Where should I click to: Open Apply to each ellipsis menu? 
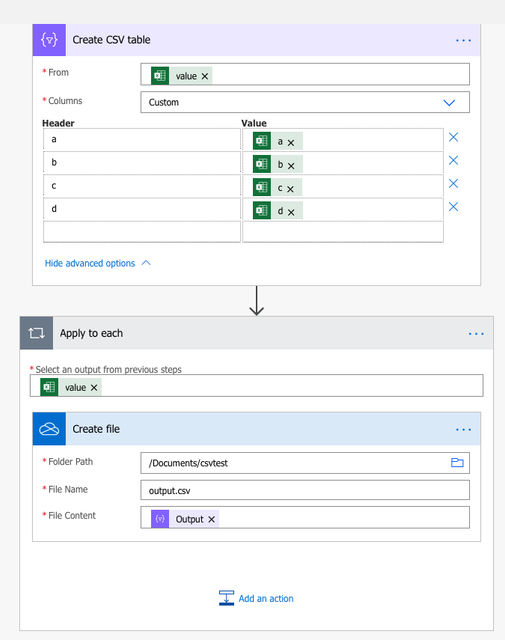[476, 334]
